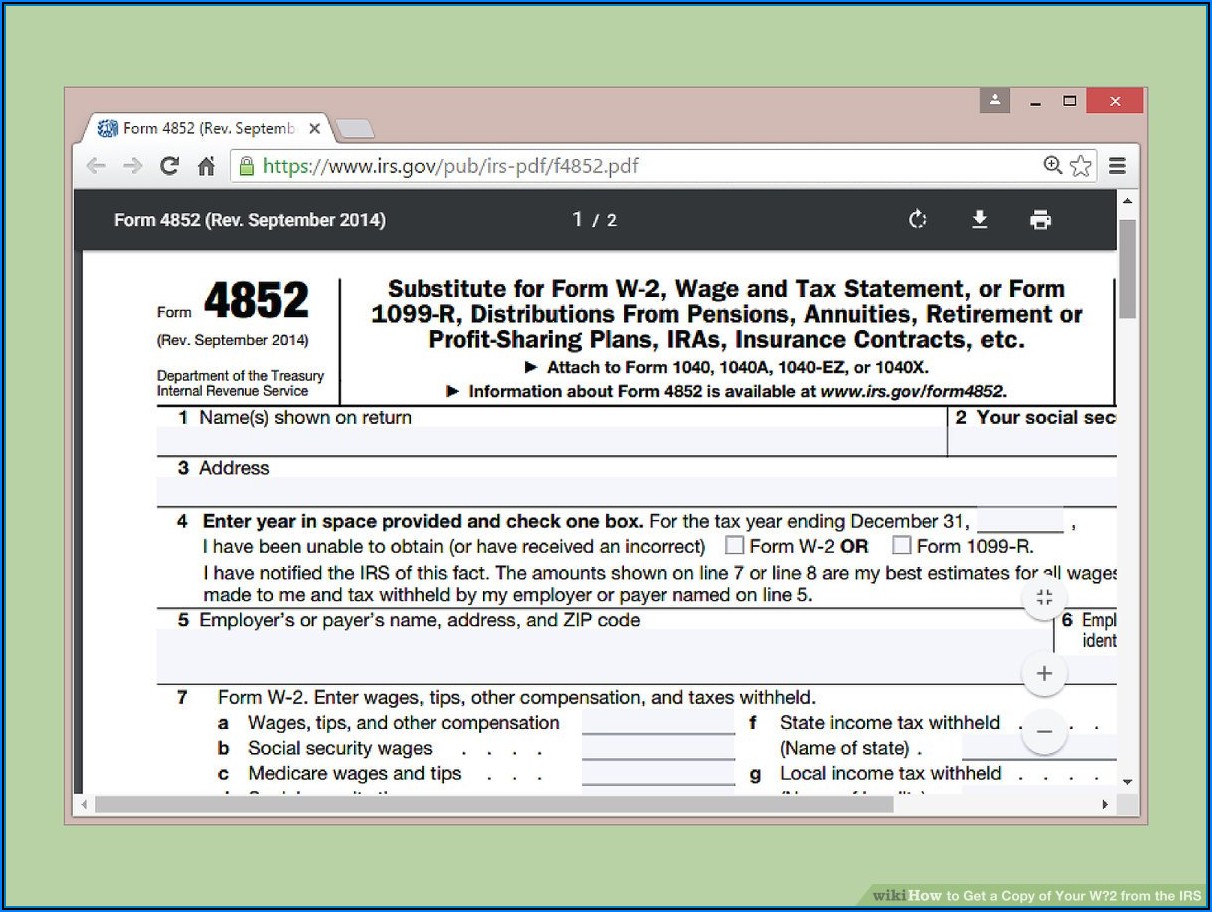
Task: Toggle fit-to-page view in PDF viewer
Action: 1044,597
